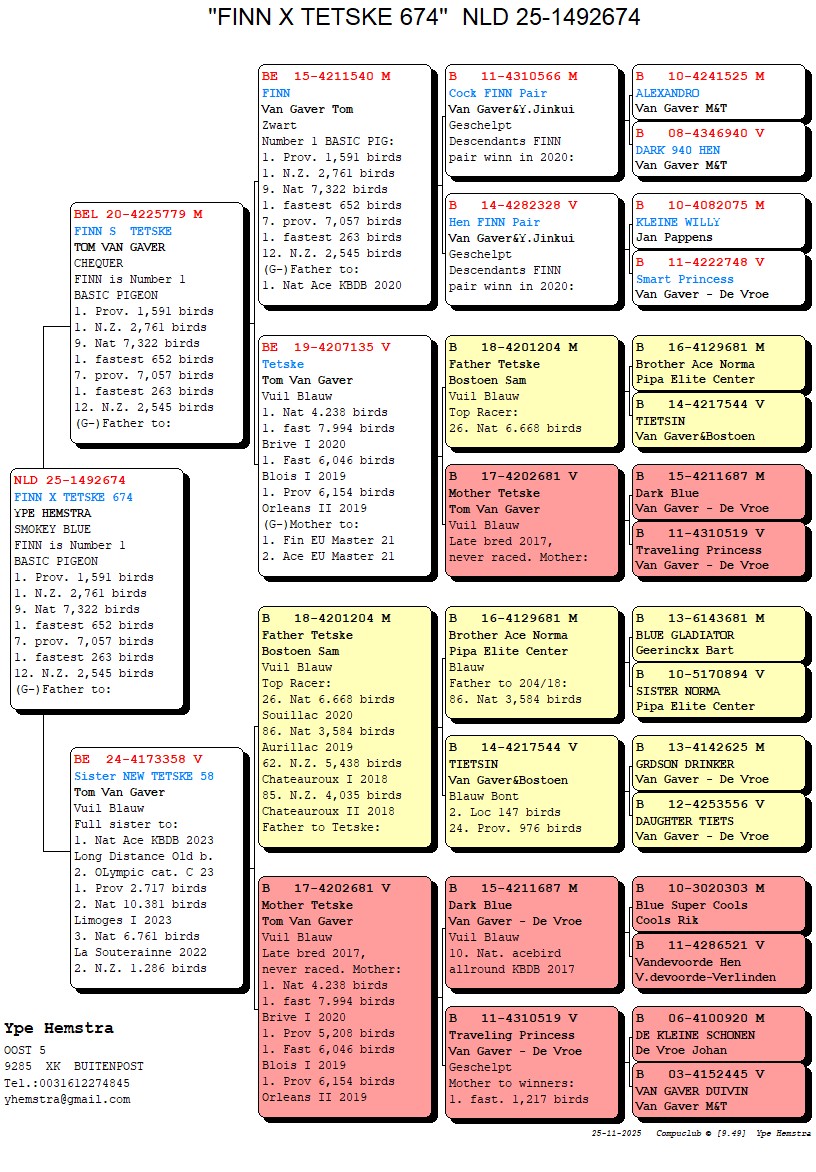Select the pedigree title heading at top
The width and height of the screenshot is (816, 1172).
click(424, 17)
